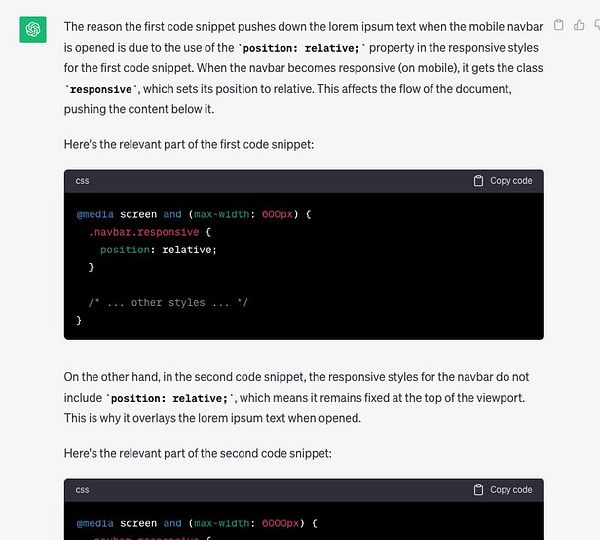The image size is (600, 540).
Task: Click the clipboard icon in the second code block
Action: point(478,490)
